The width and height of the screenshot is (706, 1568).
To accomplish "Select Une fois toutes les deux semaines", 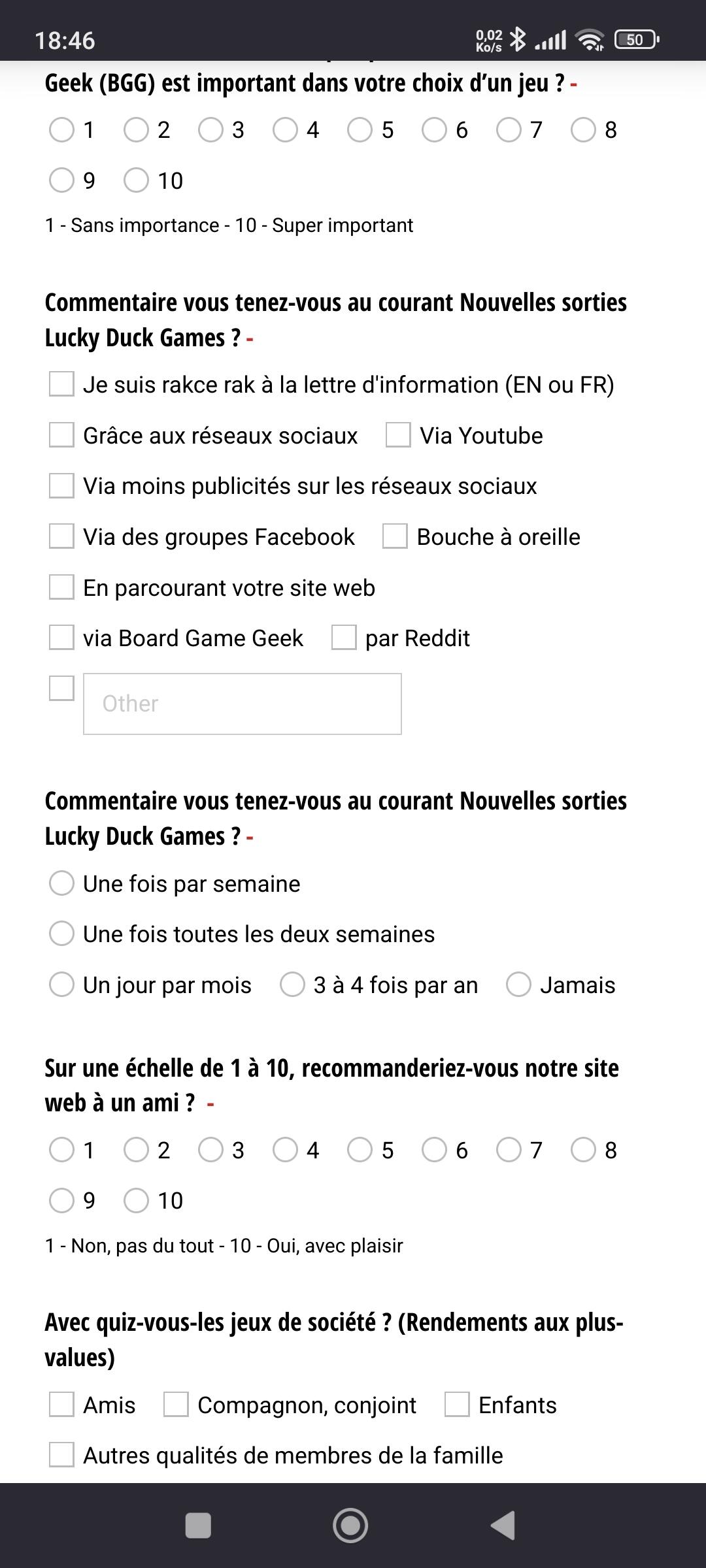I will (61, 934).
